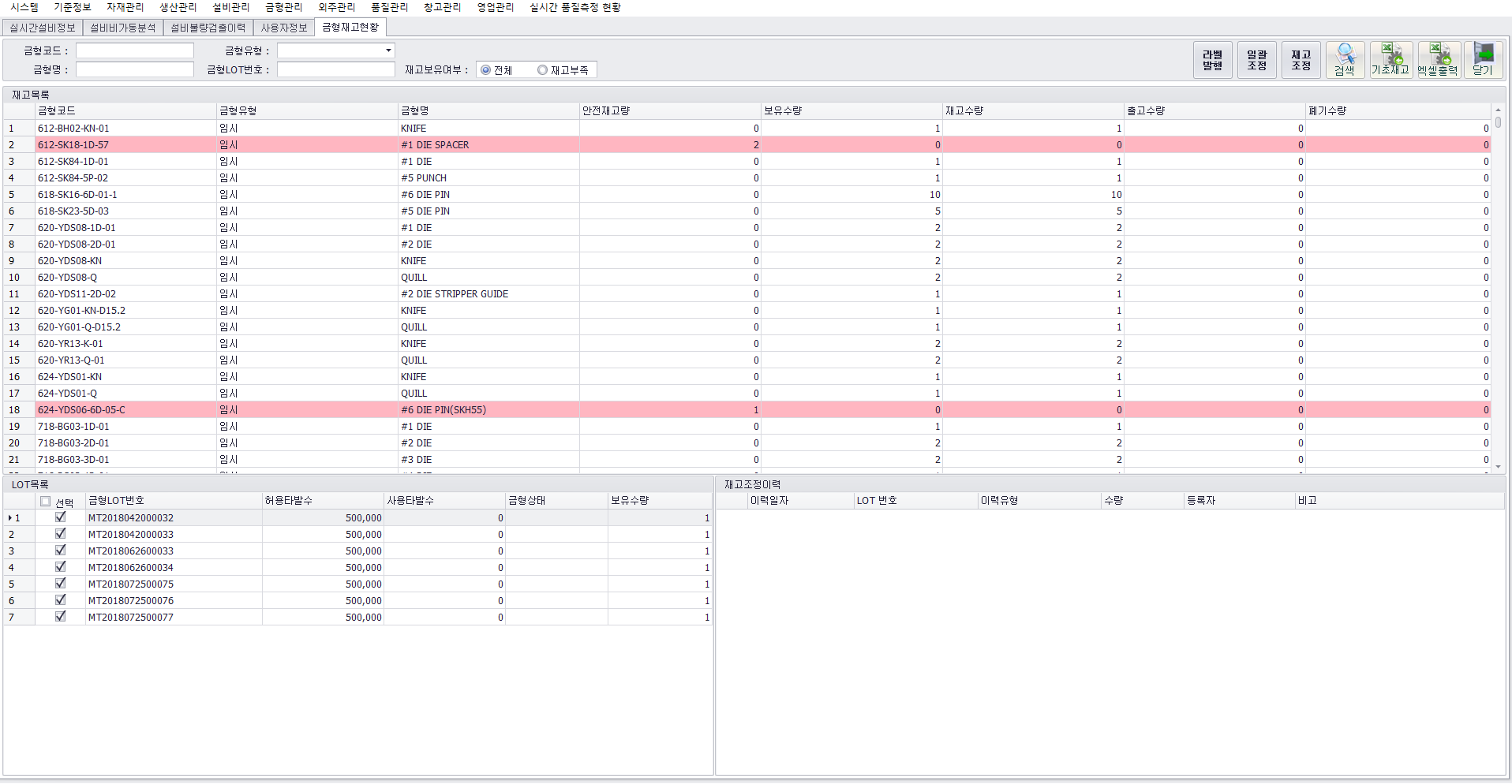Select the 612-SK18-1D-57 highlighted row

[73, 145]
